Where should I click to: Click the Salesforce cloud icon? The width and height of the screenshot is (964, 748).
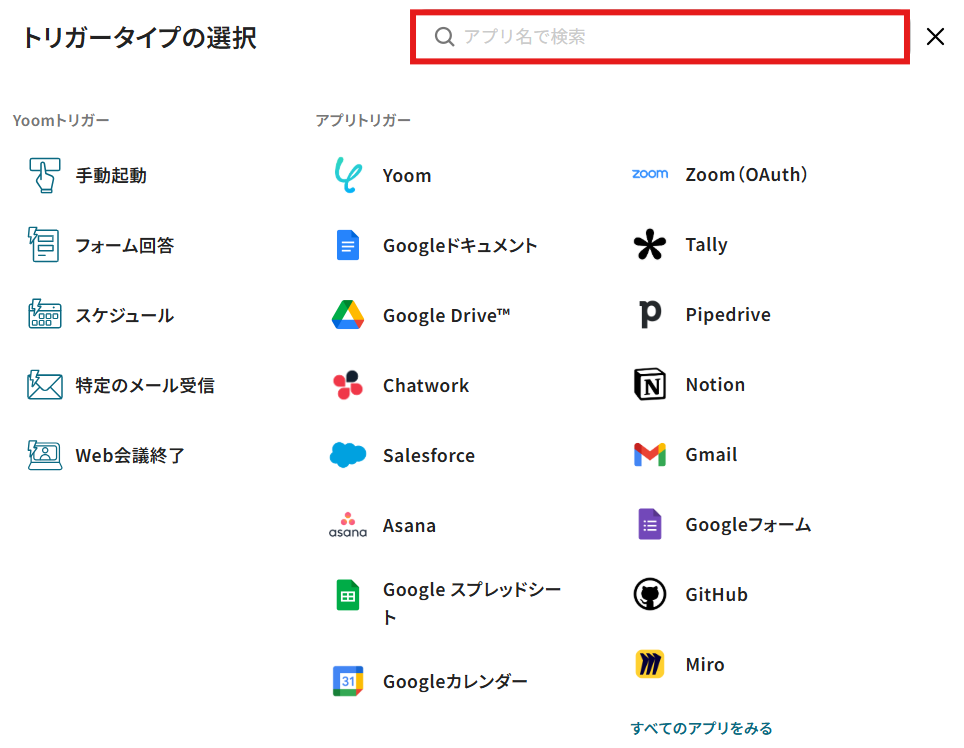348,455
